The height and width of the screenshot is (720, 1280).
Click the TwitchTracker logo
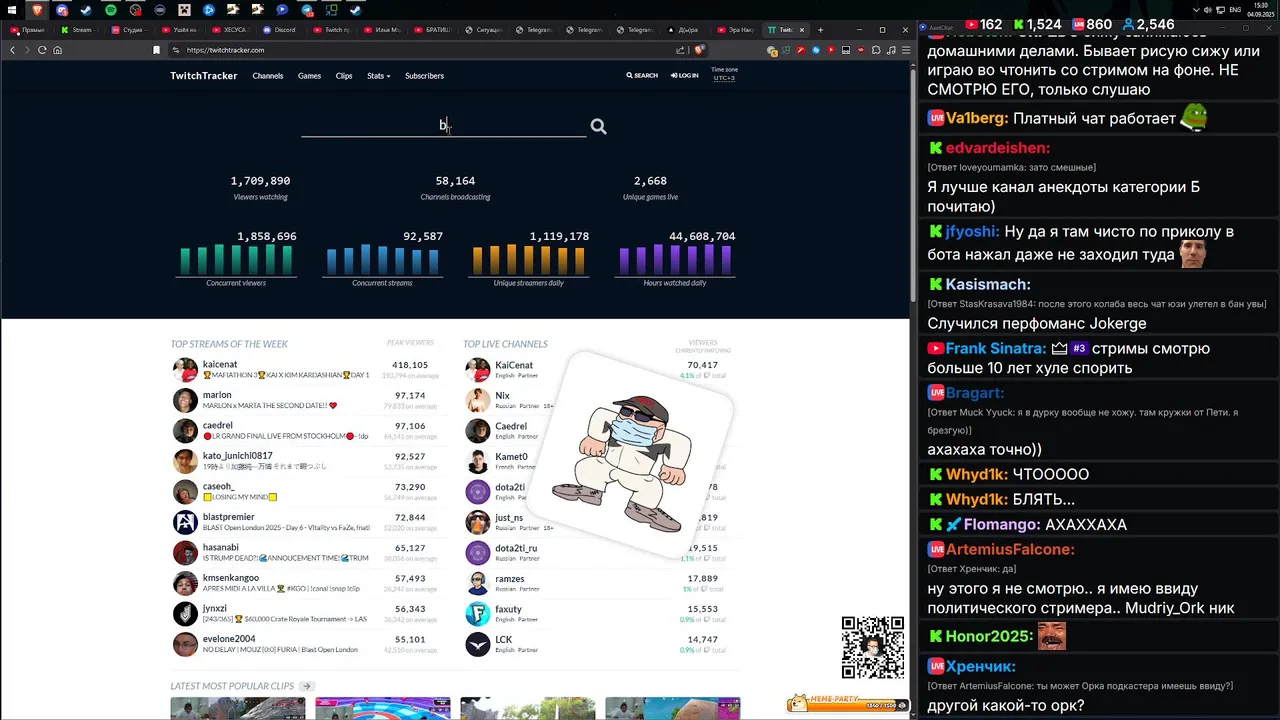204,76
